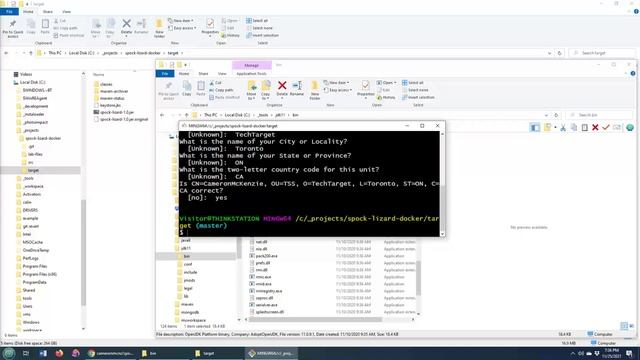Open Easy access dropdown in bin window
Image resolution: width=640 pixels, height=360 pixels.
tap(338, 90)
